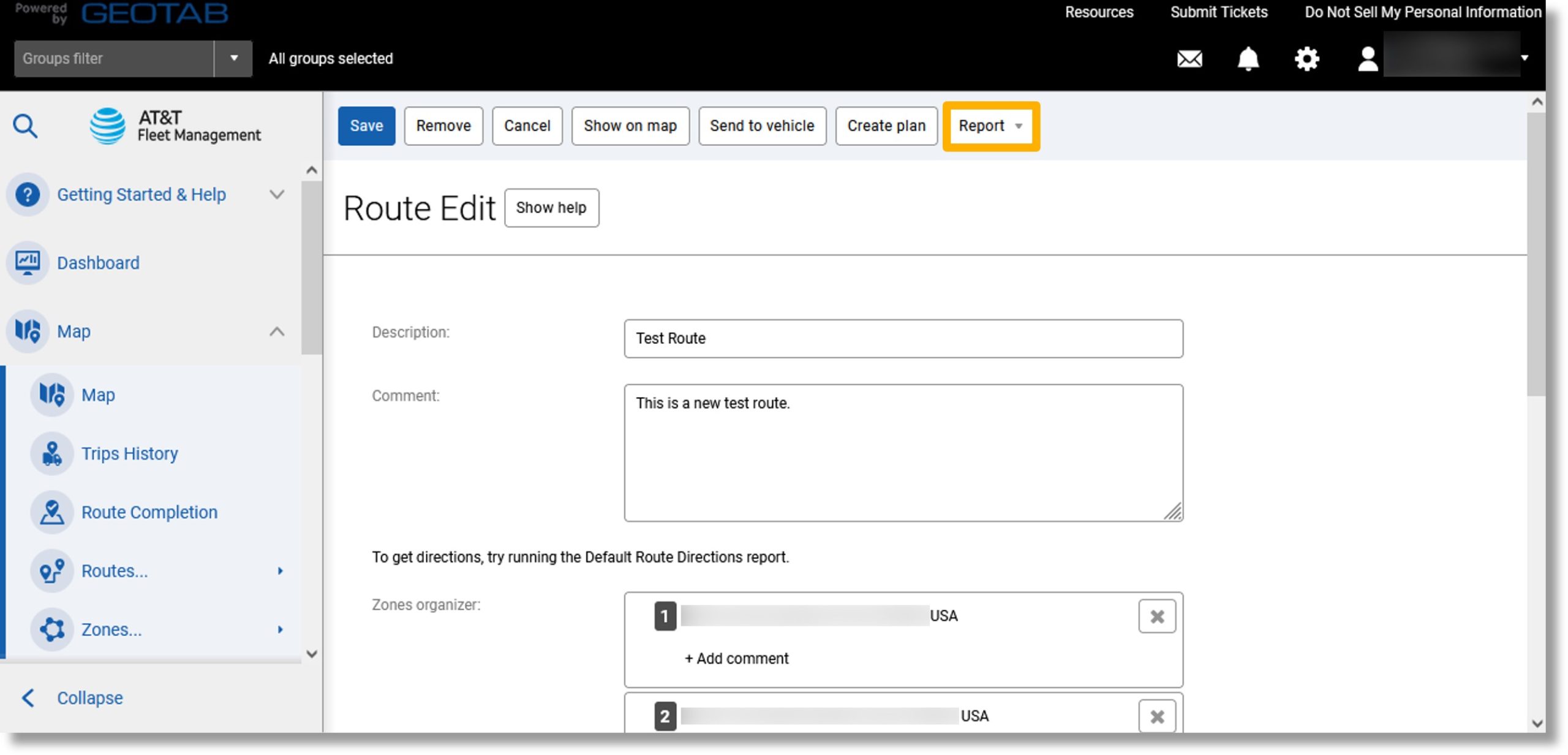Click the Show help button
The image size is (1568, 755).
(551, 208)
